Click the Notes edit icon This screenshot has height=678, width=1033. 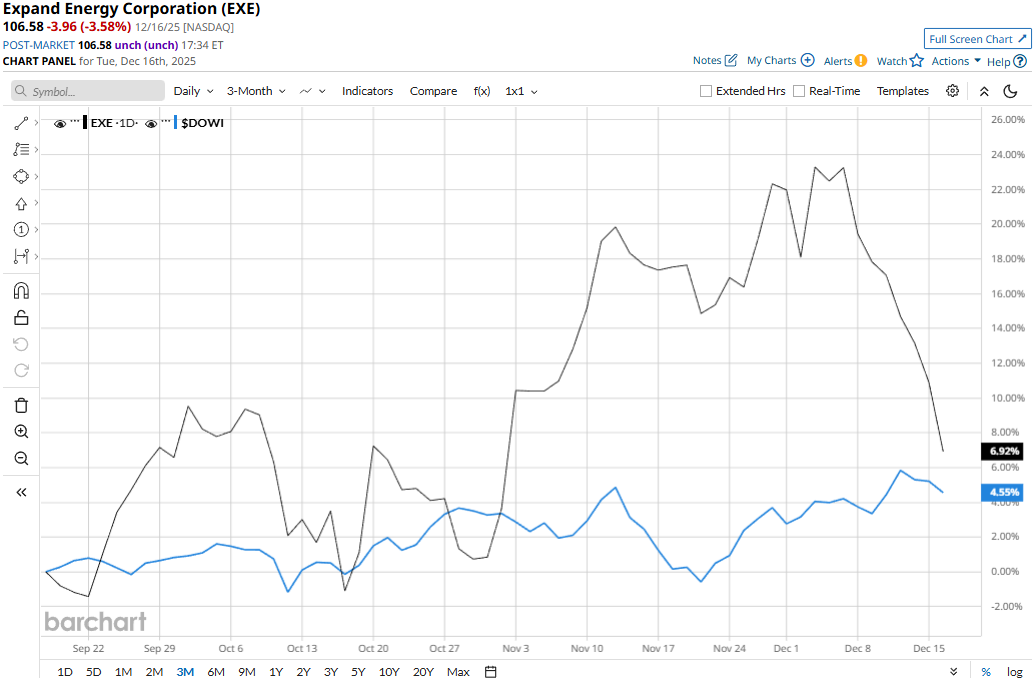coord(731,61)
